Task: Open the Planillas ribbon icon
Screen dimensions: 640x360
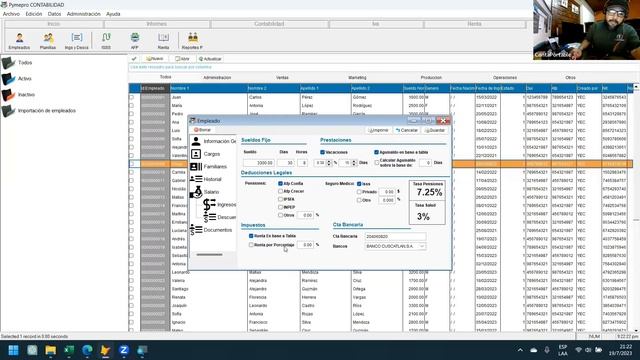Action: [x=48, y=41]
